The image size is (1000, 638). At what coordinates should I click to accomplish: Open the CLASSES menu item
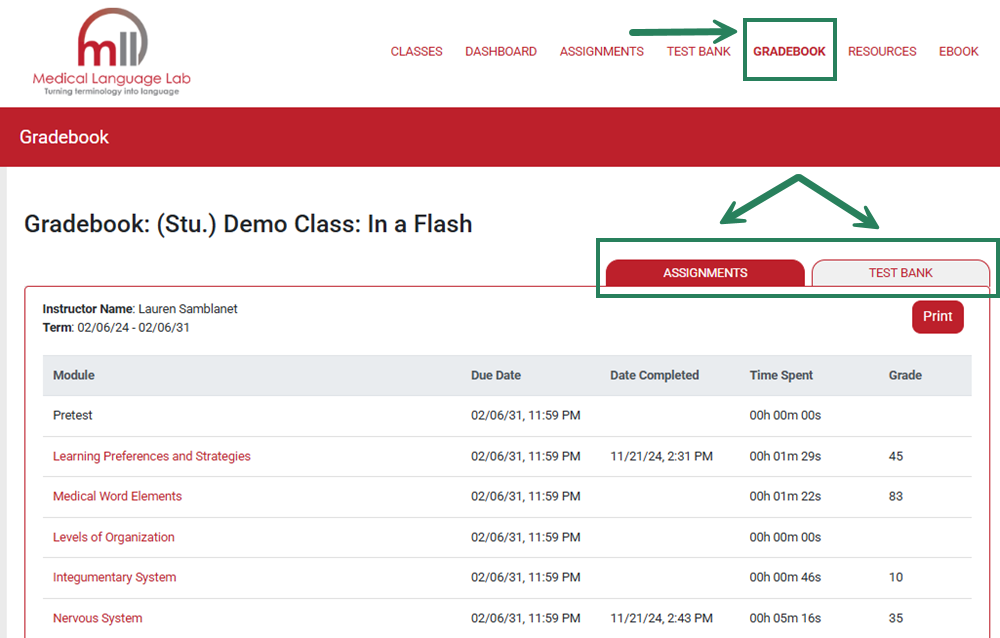tap(416, 51)
